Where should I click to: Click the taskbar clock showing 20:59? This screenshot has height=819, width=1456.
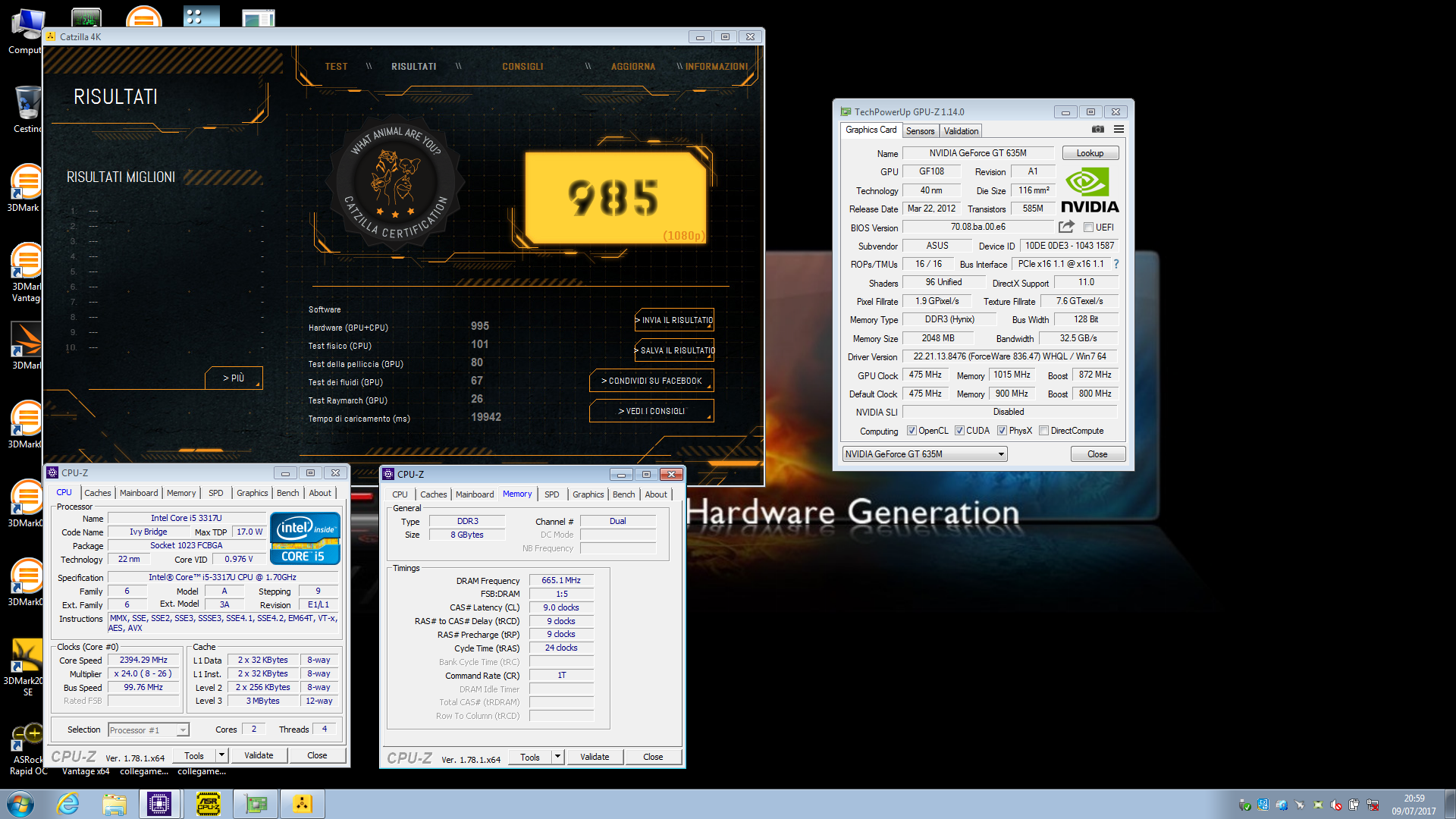(1414, 804)
